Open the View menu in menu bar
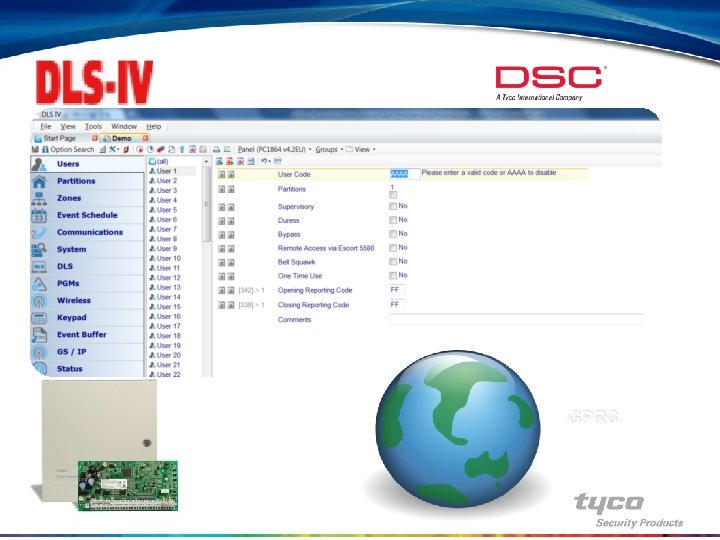Viewport: 720px width, 540px height. tap(68, 126)
